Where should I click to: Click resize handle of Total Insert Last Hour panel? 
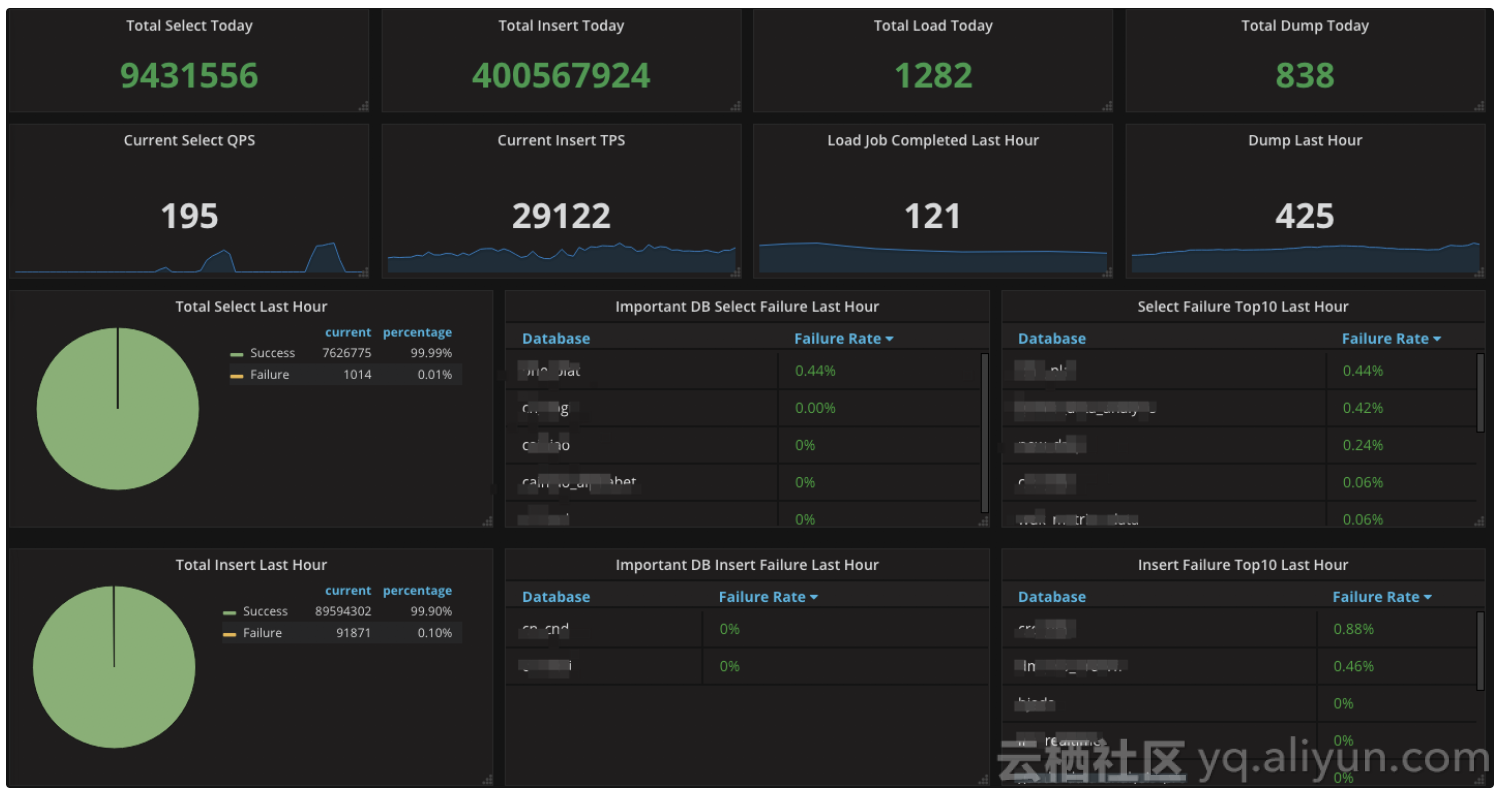point(487,779)
